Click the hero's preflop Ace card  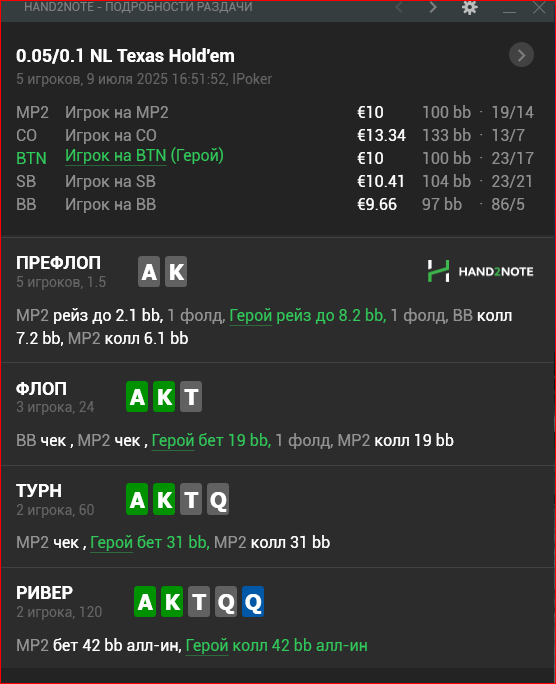pos(149,272)
